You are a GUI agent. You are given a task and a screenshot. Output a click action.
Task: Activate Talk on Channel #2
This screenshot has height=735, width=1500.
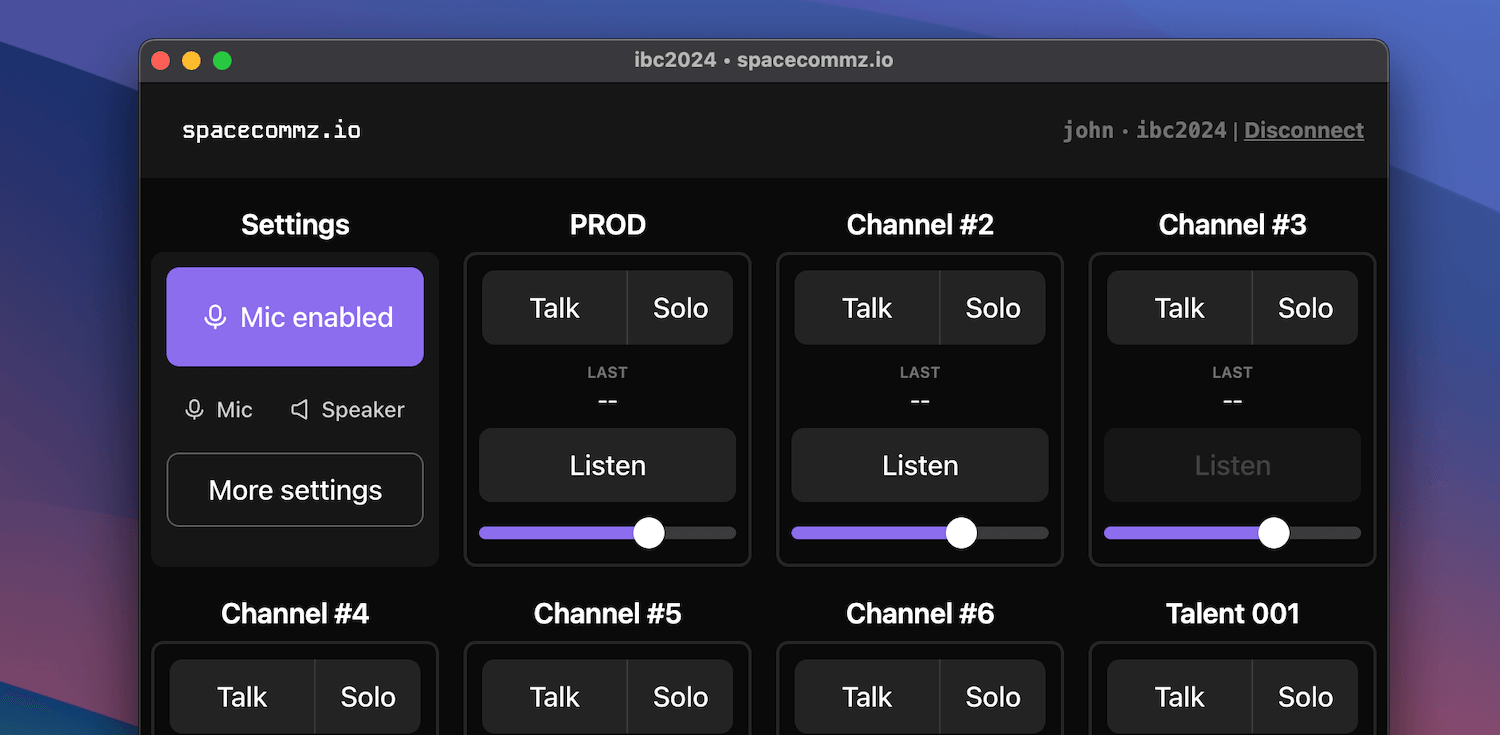pyautogui.click(x=866, y=307)
